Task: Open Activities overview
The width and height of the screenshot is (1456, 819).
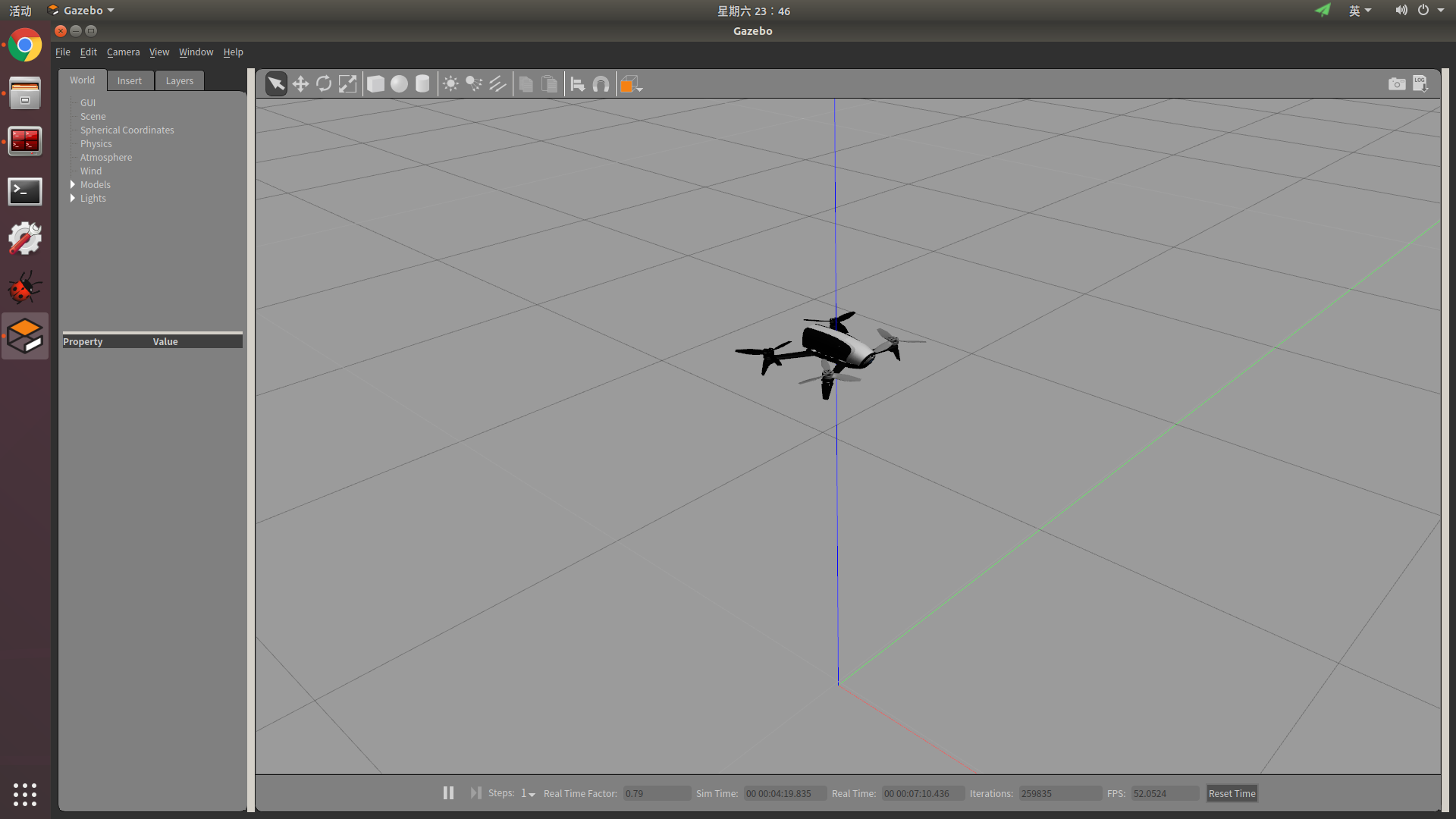Action: [x=20, y=11]
